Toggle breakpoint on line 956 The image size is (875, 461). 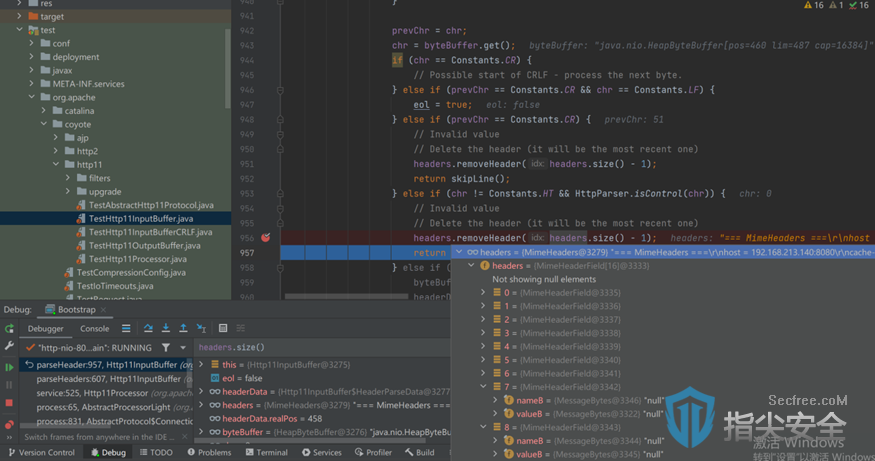click(266, 238)
